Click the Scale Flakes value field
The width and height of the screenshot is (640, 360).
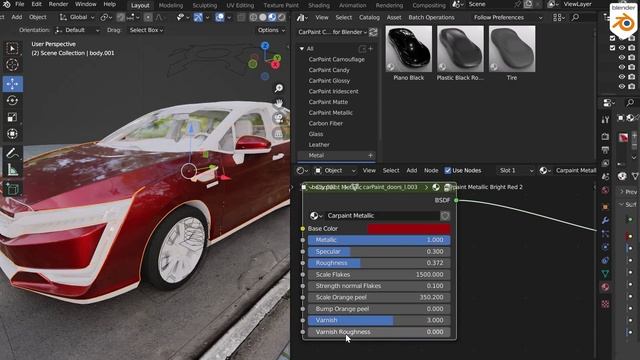click(379, 275)
